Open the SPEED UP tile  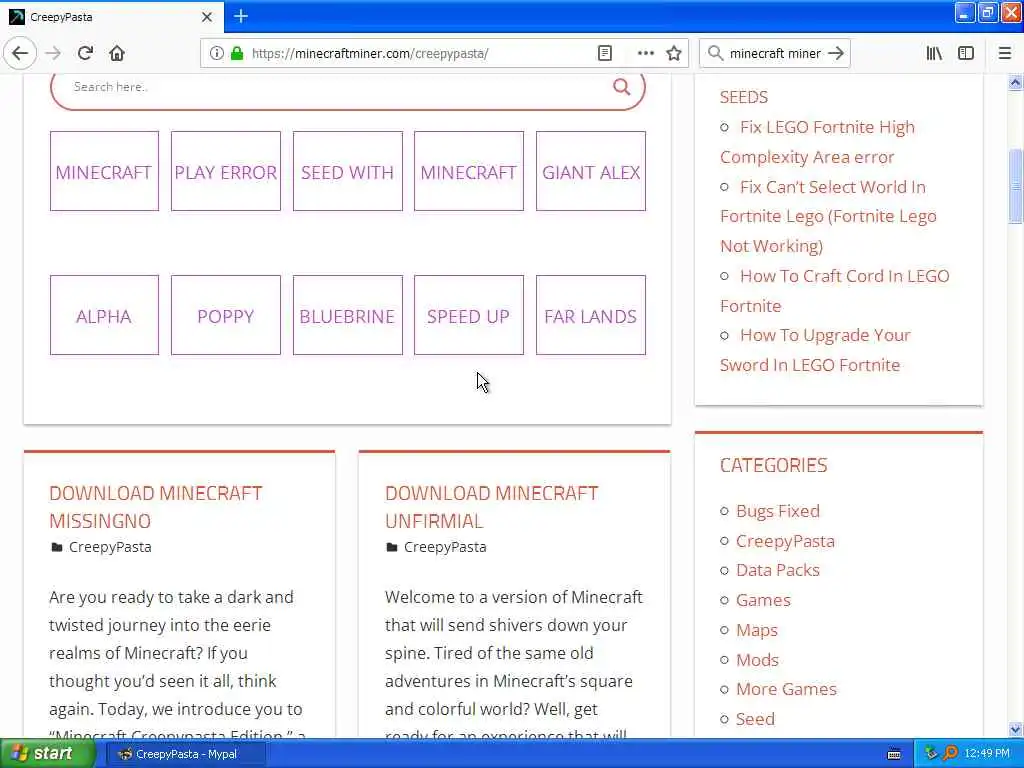pos(469,315)
